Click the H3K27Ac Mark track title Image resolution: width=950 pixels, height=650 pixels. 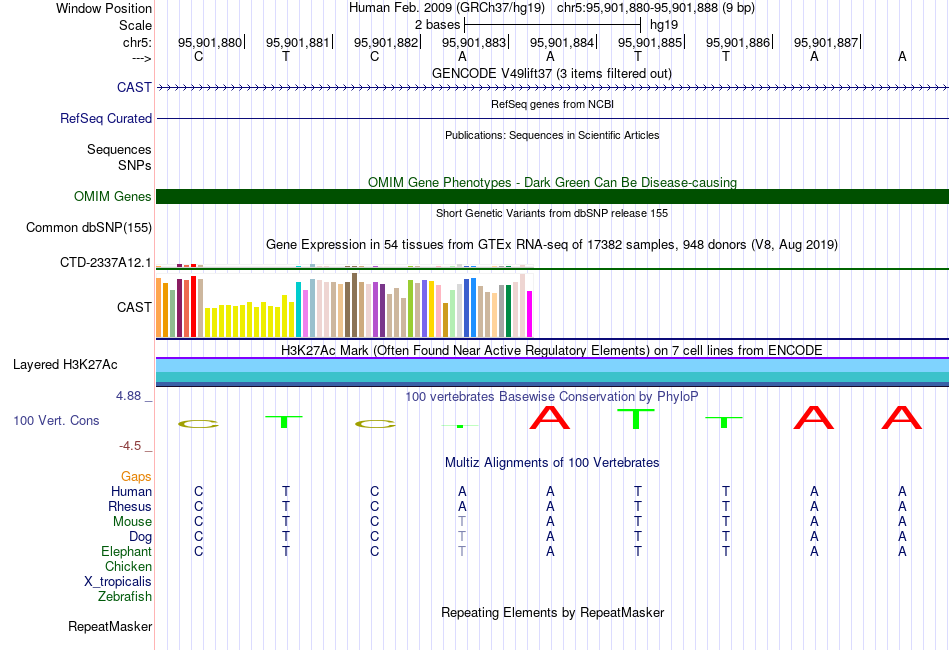(552, 350)
